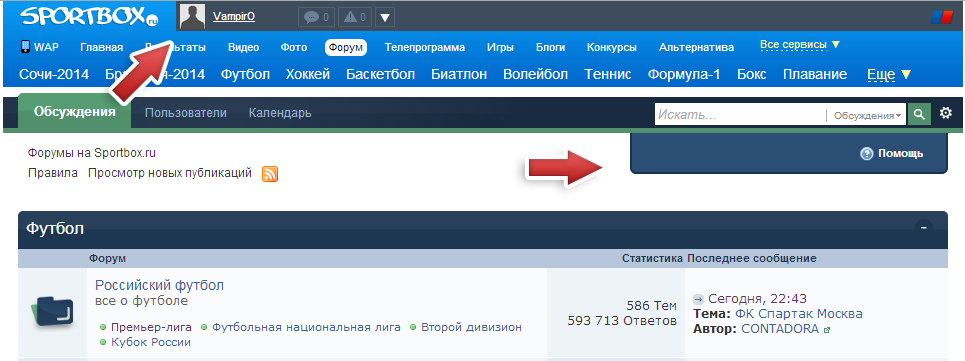Image resolution: width=965 pixels, height=361 pixels.
Task: Focus the Искать search field
Action: click(x=740, y=114)
